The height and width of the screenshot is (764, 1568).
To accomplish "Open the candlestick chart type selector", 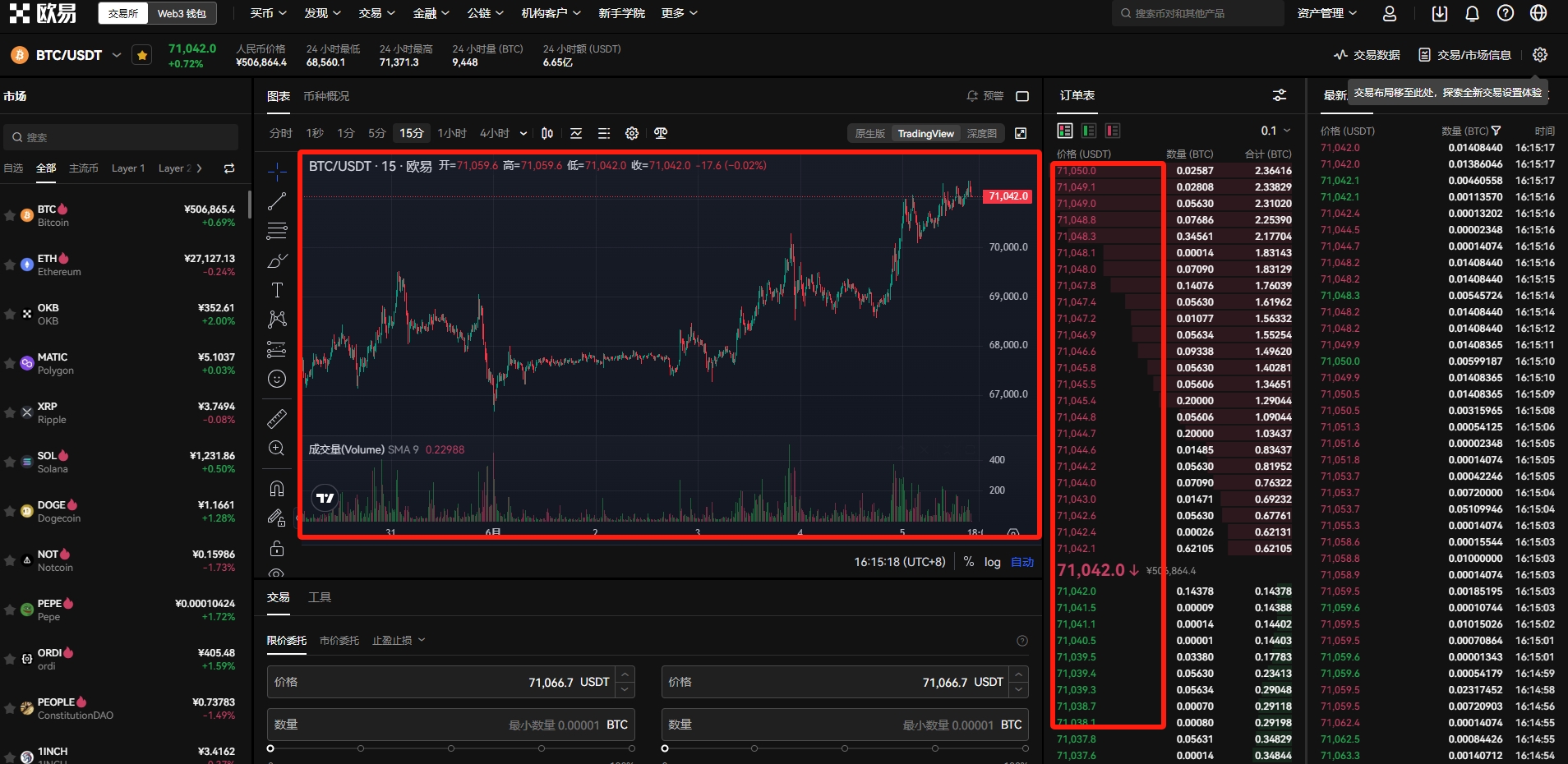I will pyautogui.click(x=547, y=133).
